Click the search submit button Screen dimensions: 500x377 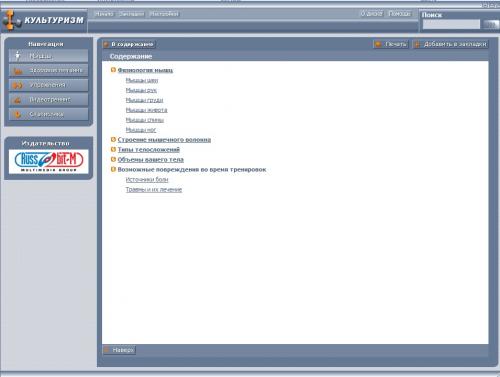pos(491,24)
